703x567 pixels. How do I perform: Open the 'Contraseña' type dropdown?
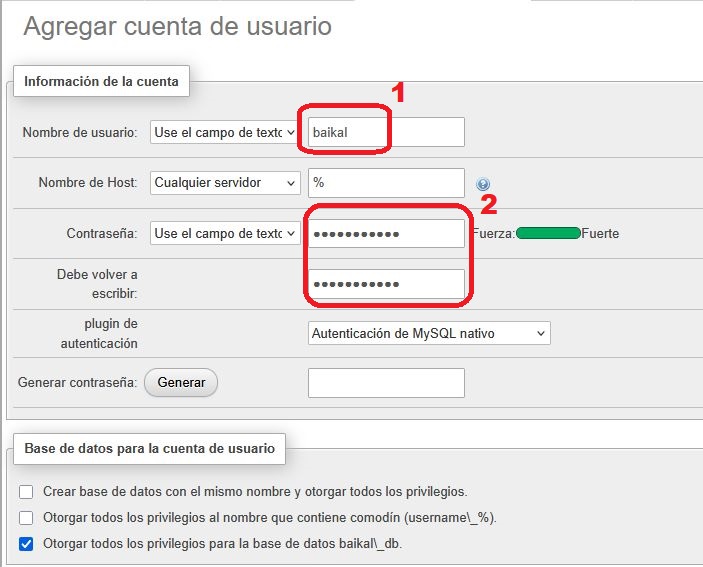[224, 234]
